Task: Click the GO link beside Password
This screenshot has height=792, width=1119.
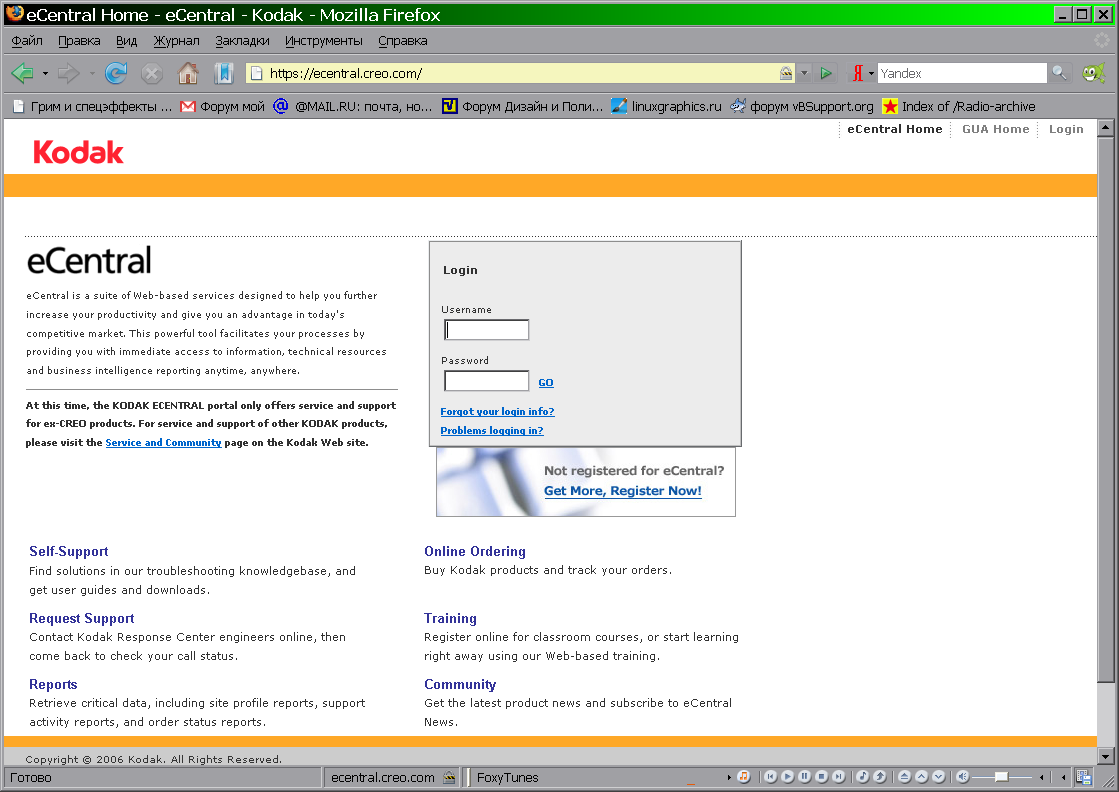Action: (546, 382)
